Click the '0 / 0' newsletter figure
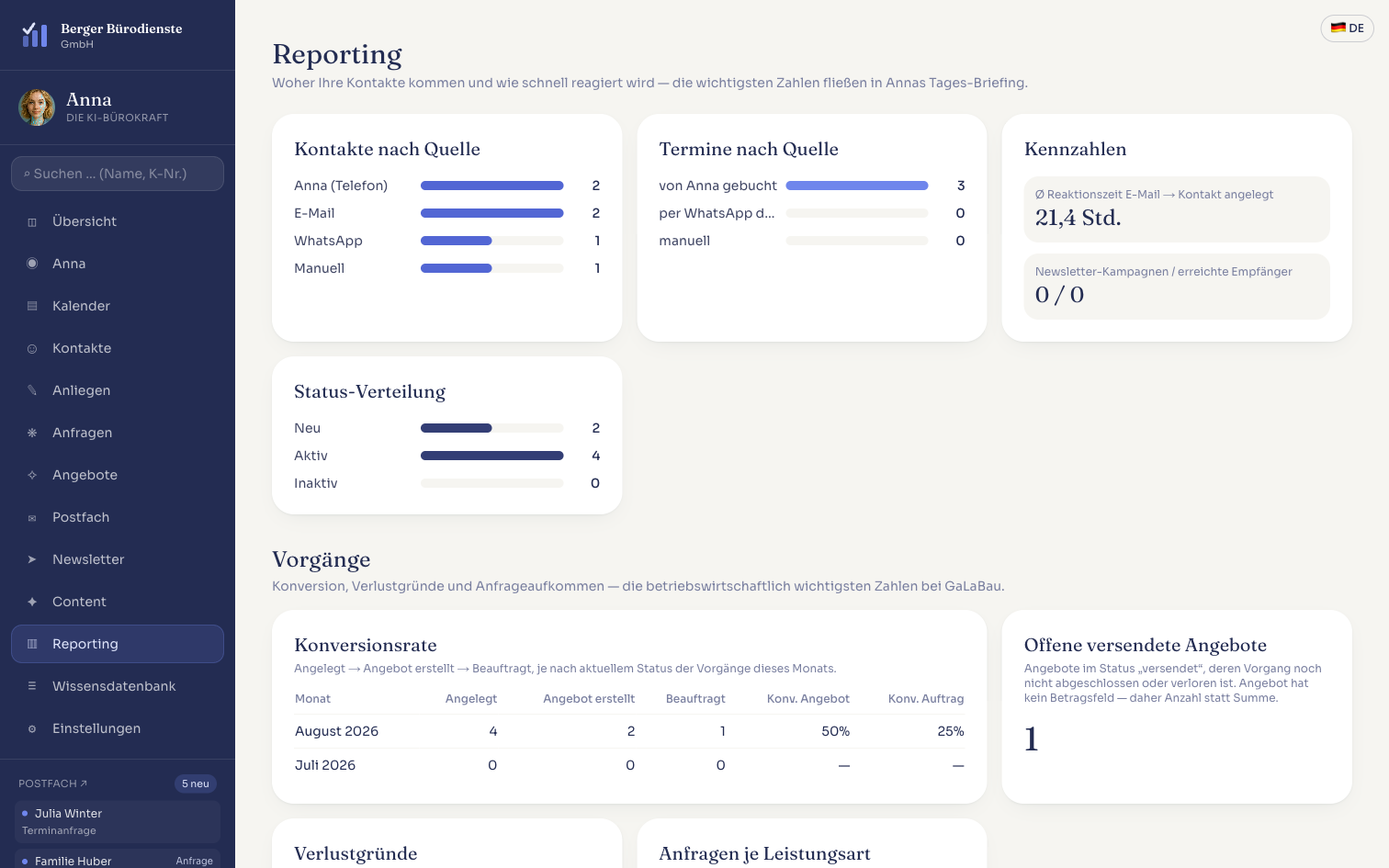The height and width of the screenshot is (868, 1389). [1059, 295]
